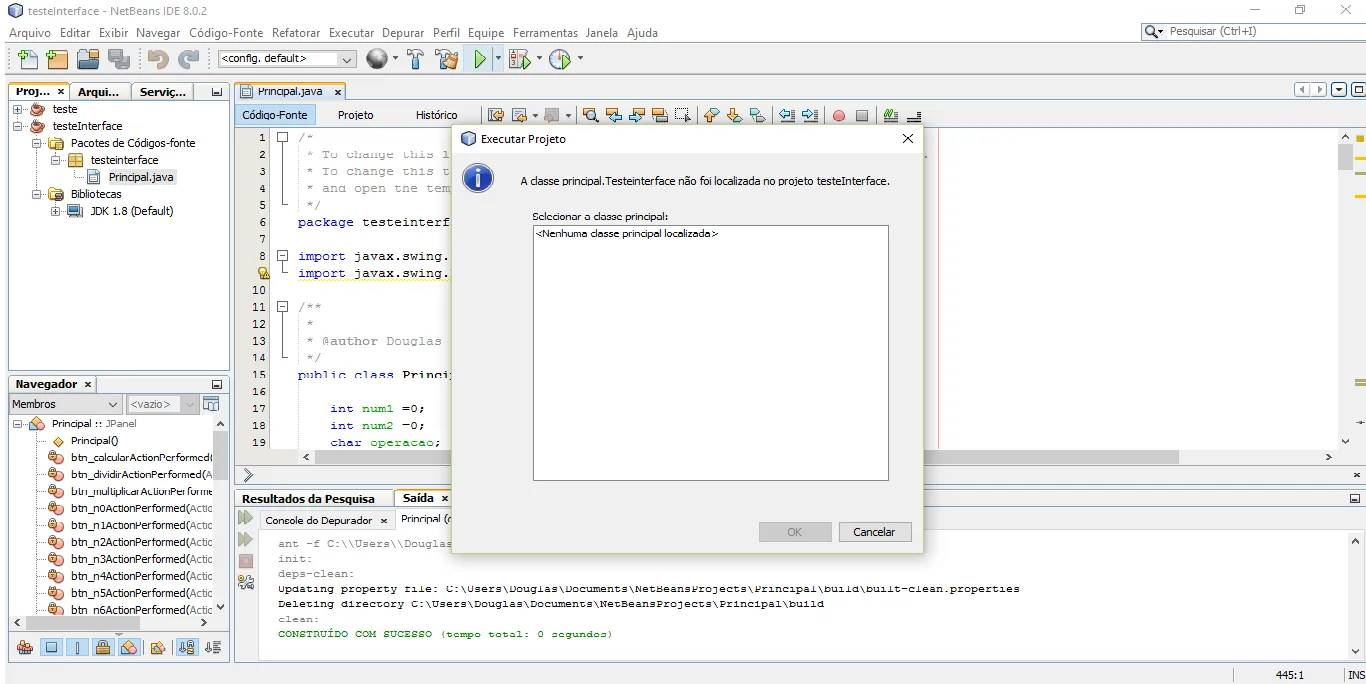Image resolution: width=1366 pixels, height=684 pixels.
Task: Click the New File toolbar icon
Action: point(27,59)
